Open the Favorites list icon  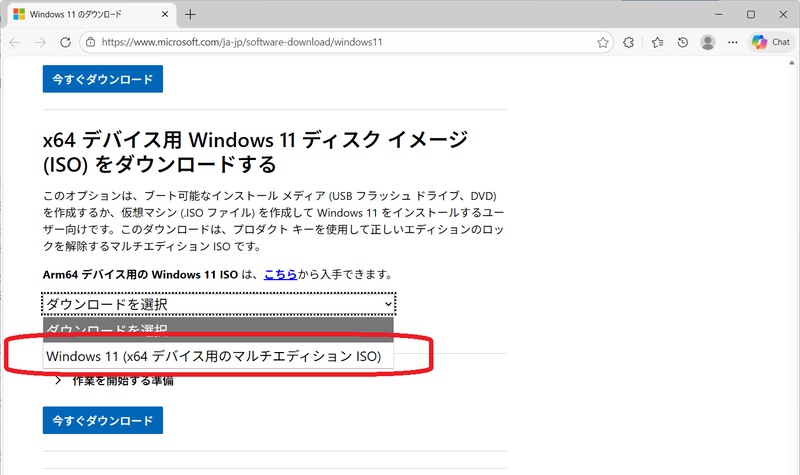coord(658,42)
